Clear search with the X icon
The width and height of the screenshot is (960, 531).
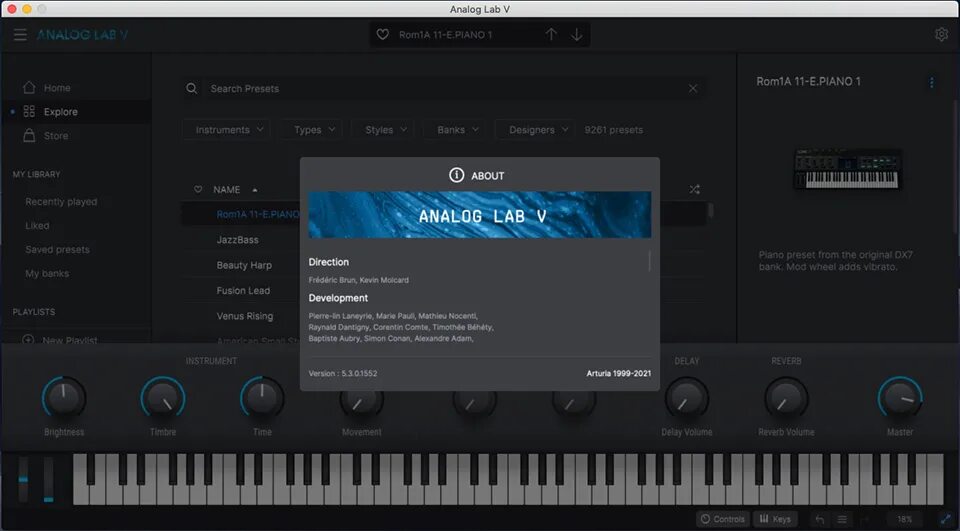pos(692,88)
